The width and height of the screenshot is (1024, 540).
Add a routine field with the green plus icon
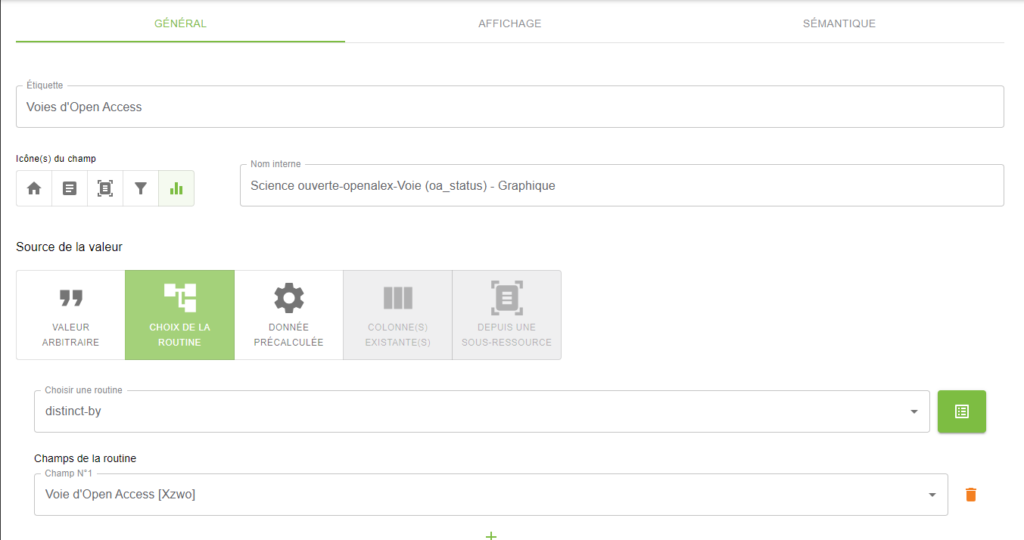coord(491,535)
